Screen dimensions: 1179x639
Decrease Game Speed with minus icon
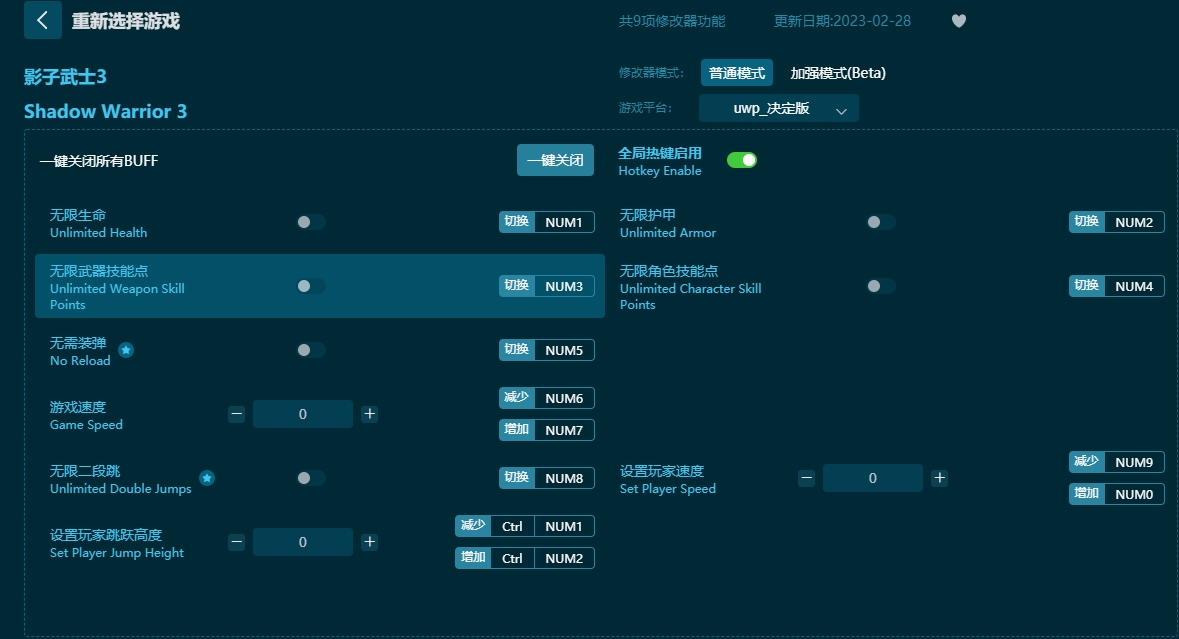pyautogui.click(x=236, y=414)
